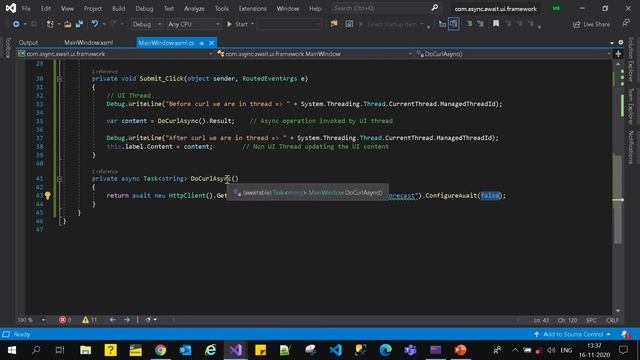Click the SPC indentation indicator
This screenshot has width=640, height=360.
click(591, 320)
